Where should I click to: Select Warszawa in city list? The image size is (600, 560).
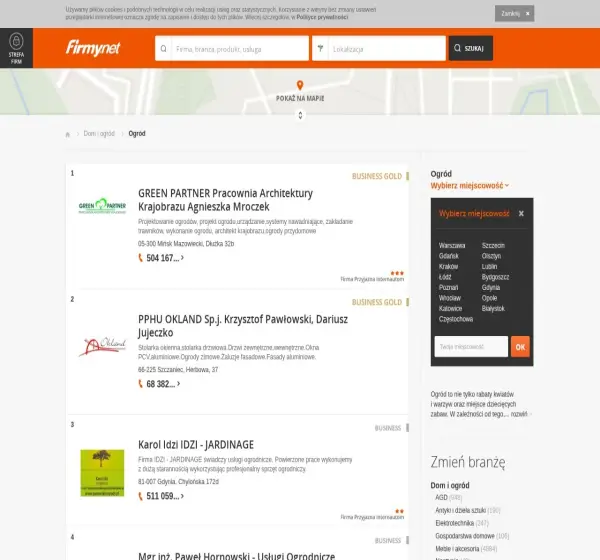pos(452,246)
